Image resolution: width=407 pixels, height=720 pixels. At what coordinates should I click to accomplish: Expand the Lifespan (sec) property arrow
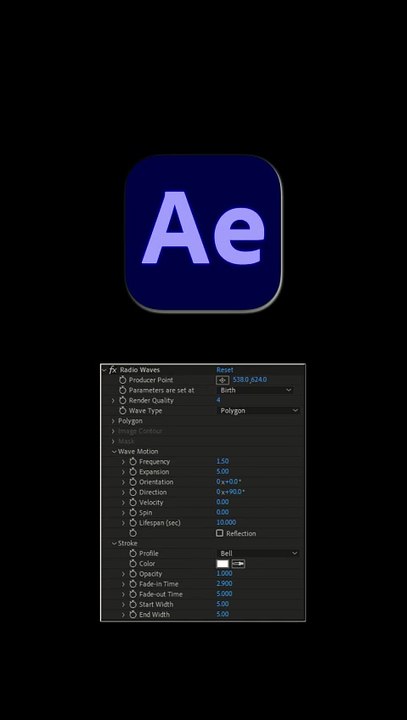click(123, 523)
